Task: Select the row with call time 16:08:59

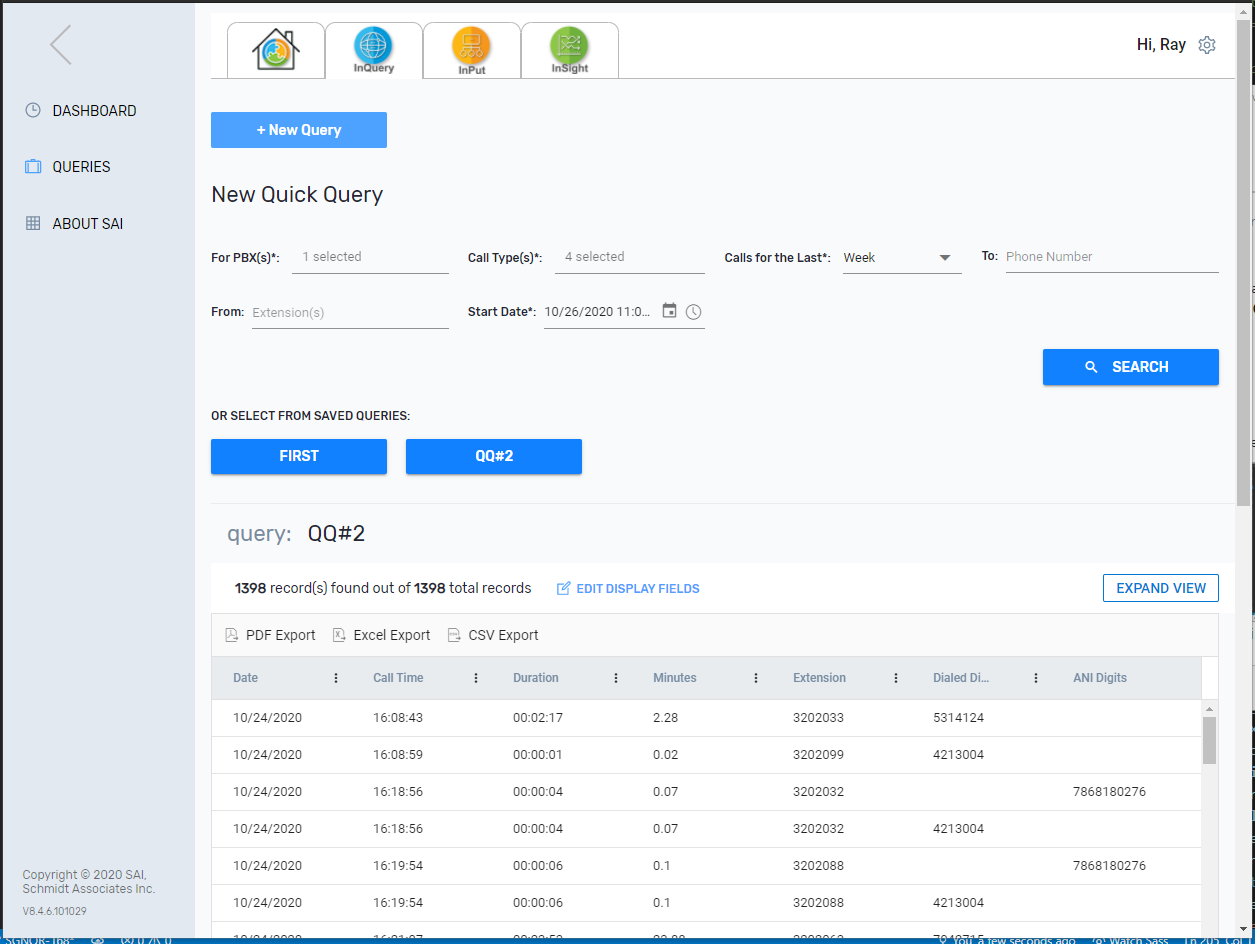Action: coord(706,755)
